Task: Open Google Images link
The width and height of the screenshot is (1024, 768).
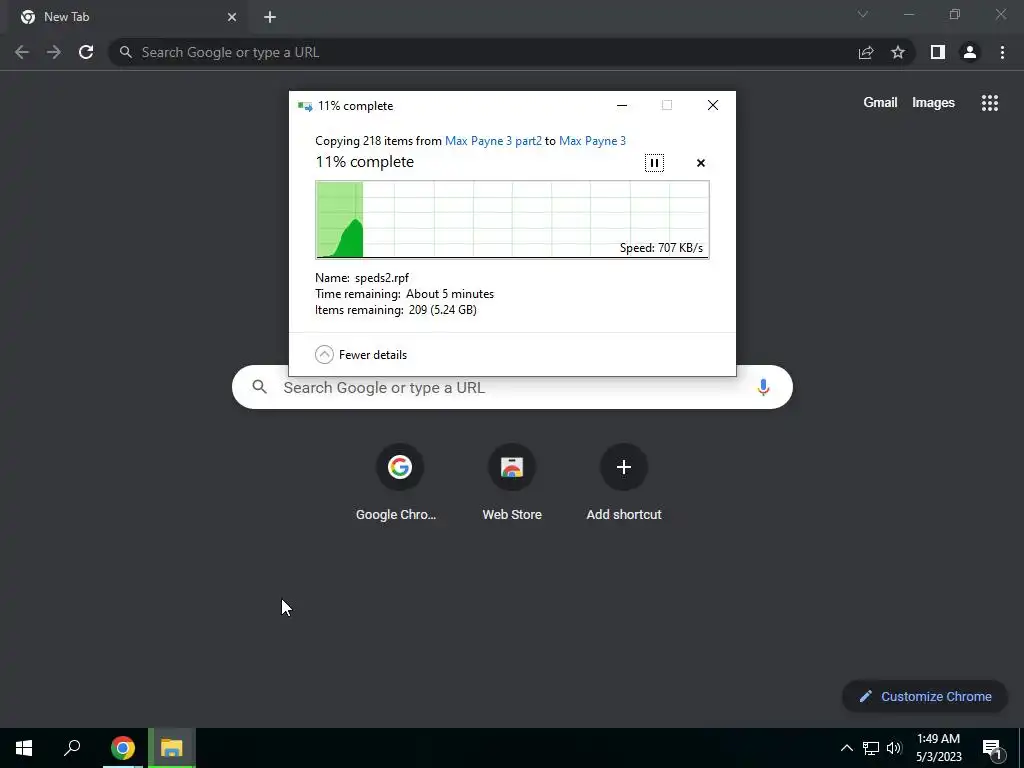Action: [933, 103]
